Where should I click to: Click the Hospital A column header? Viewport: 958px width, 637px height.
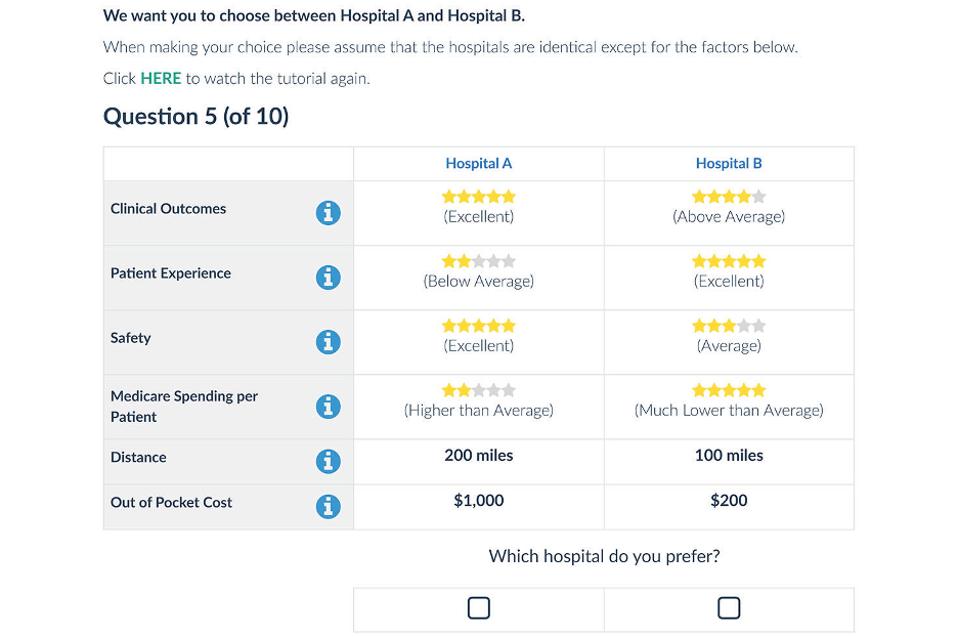point(478,163)
